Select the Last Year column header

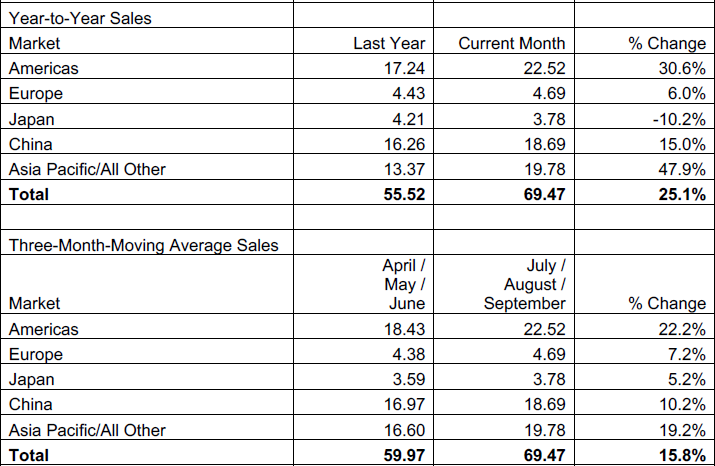(x=389, y=43)
